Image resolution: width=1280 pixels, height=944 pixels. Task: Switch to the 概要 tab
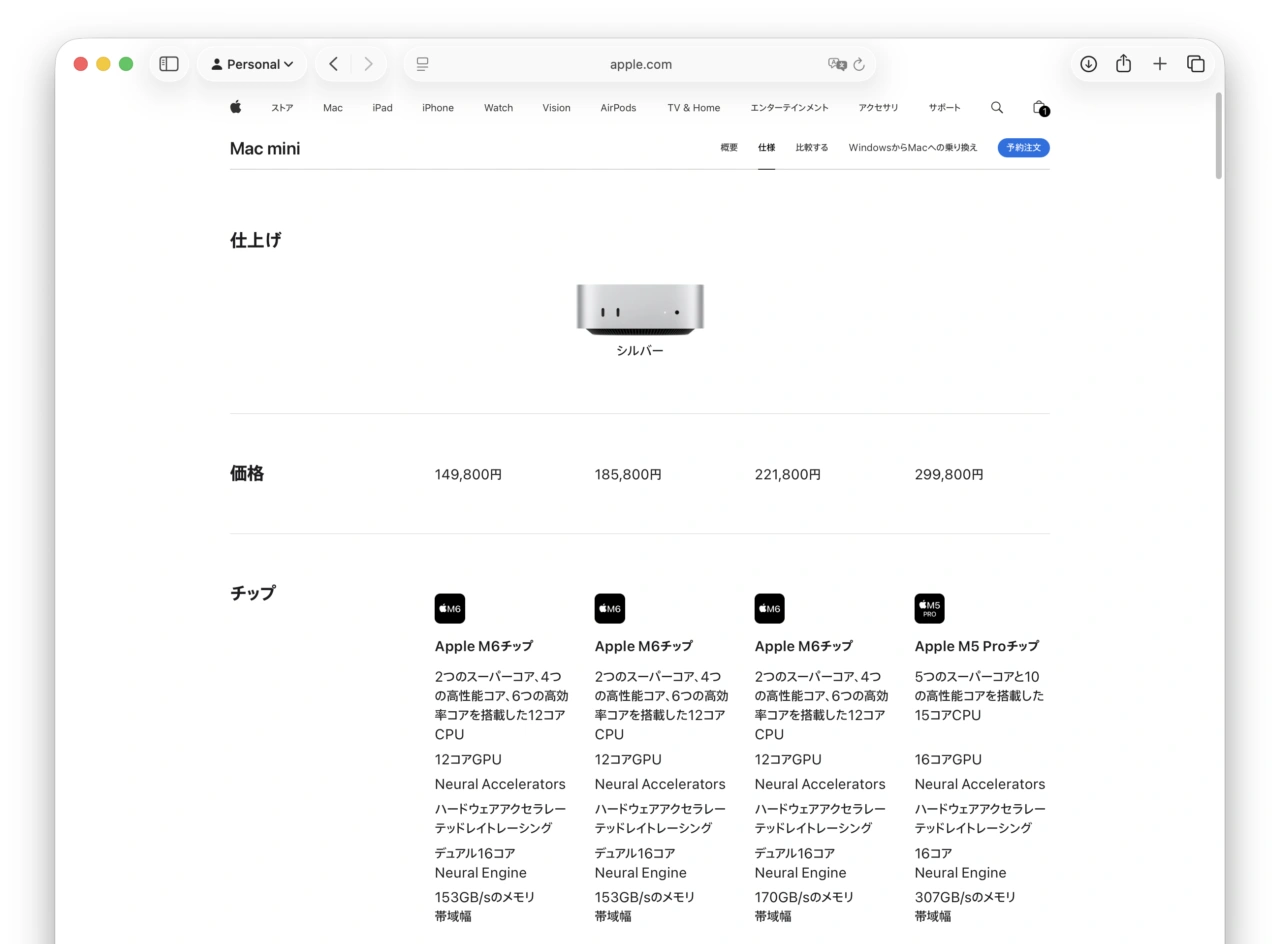coord(729,148)
